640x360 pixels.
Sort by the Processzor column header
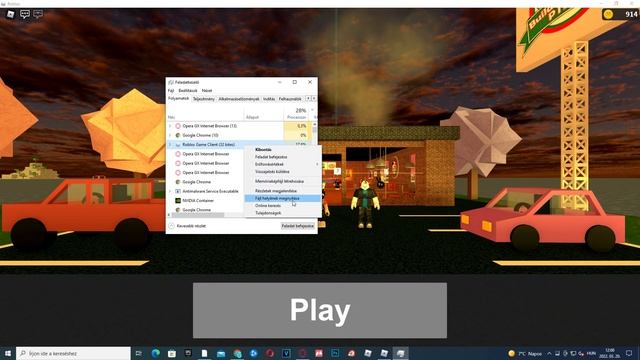coord(296,117)
